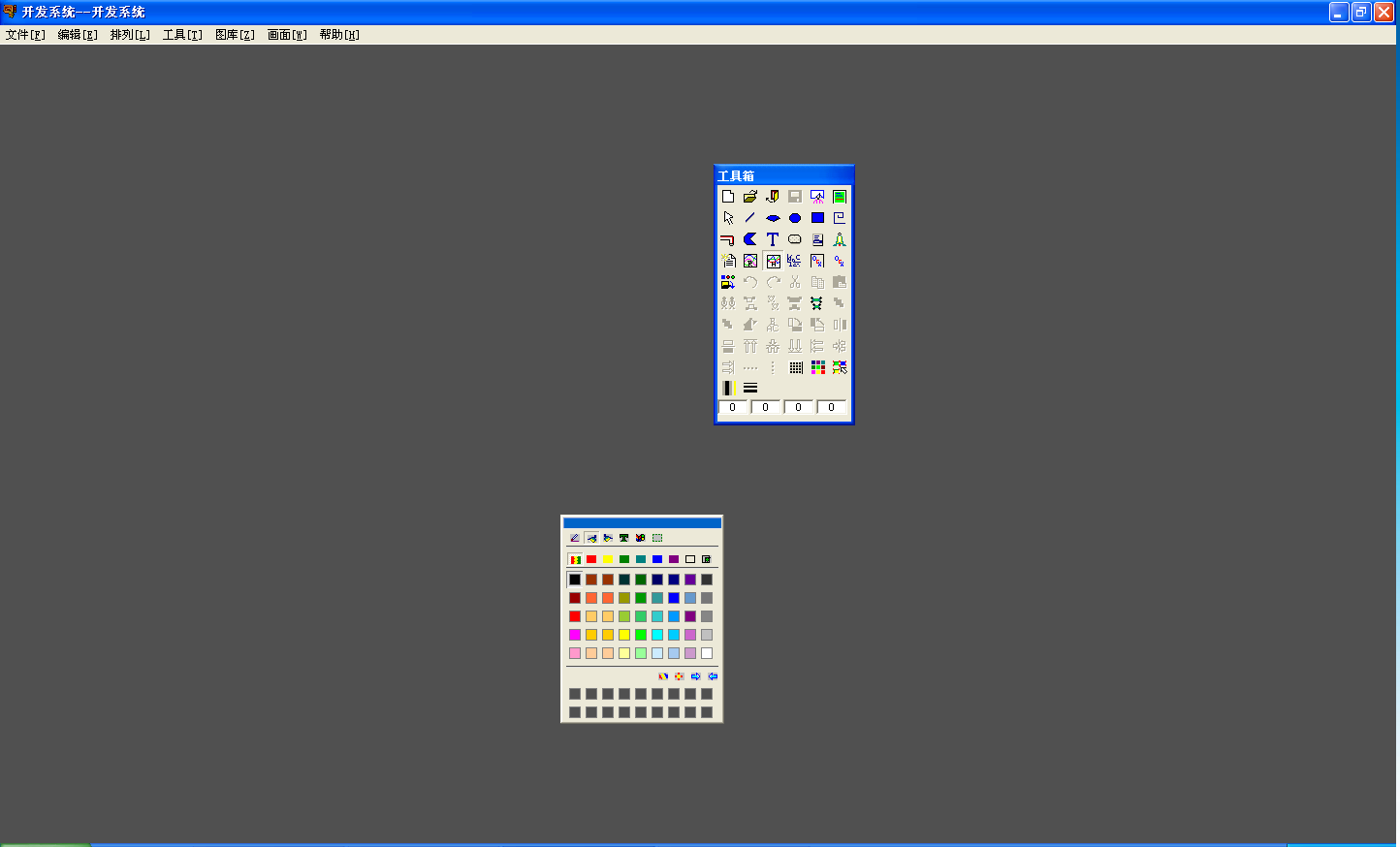Select the red pipe drawing tool
1400x847 pixels.
click(728, 239)
